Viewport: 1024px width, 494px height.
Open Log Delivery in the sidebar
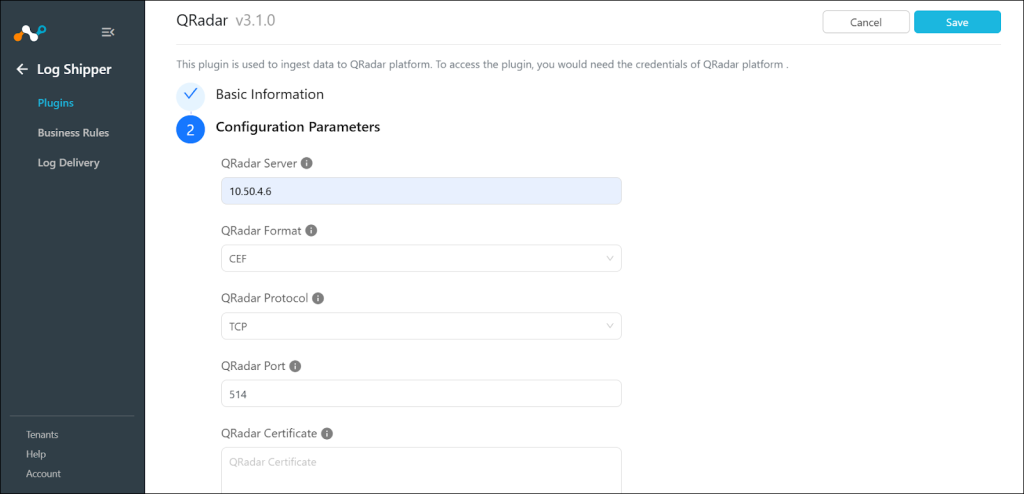[x=69, y=163]
